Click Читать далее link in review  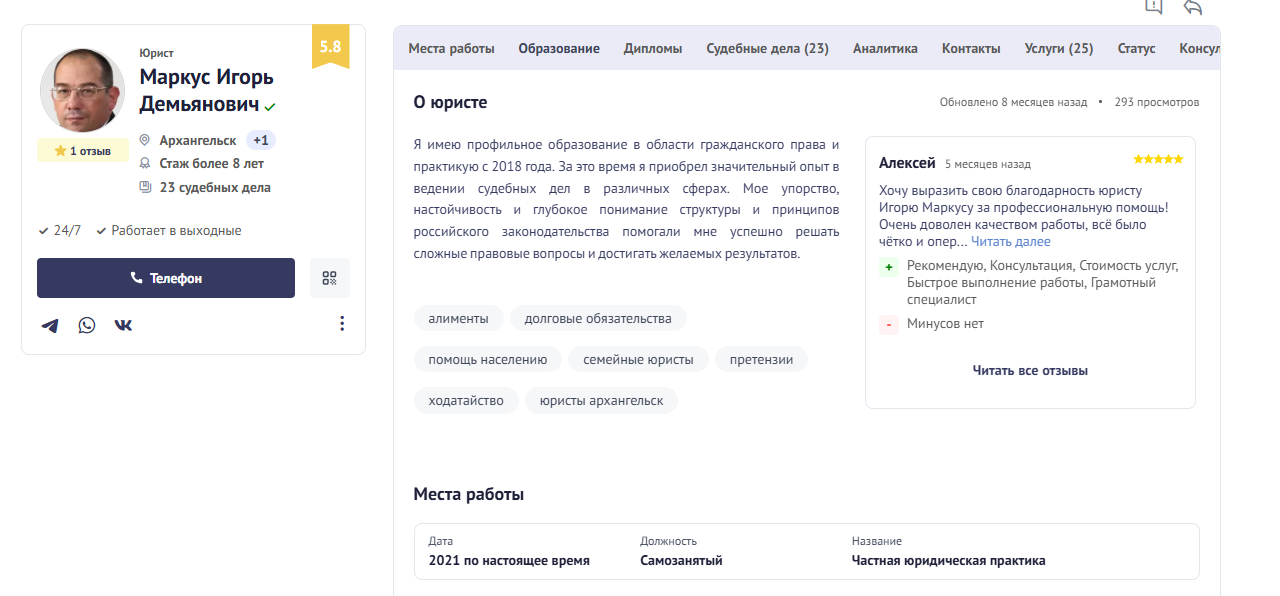coord(1011,242)
